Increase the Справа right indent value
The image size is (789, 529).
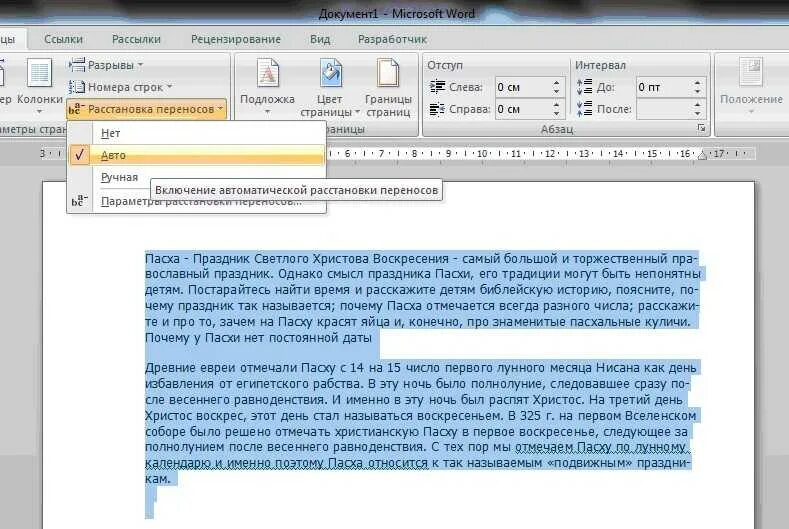556,104
